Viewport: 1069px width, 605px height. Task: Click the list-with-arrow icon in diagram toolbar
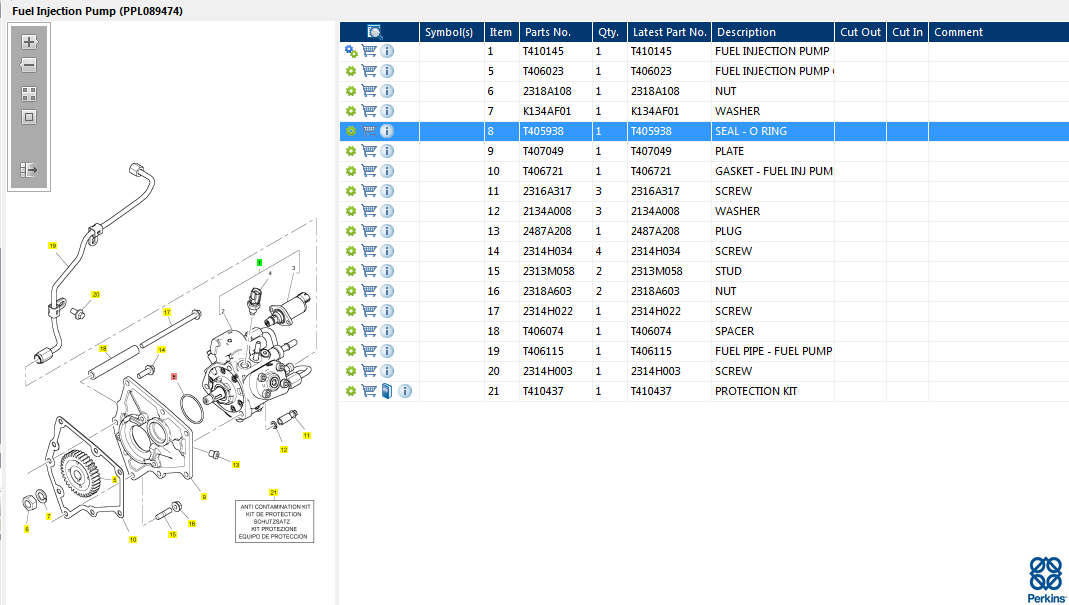coord(29,169)
